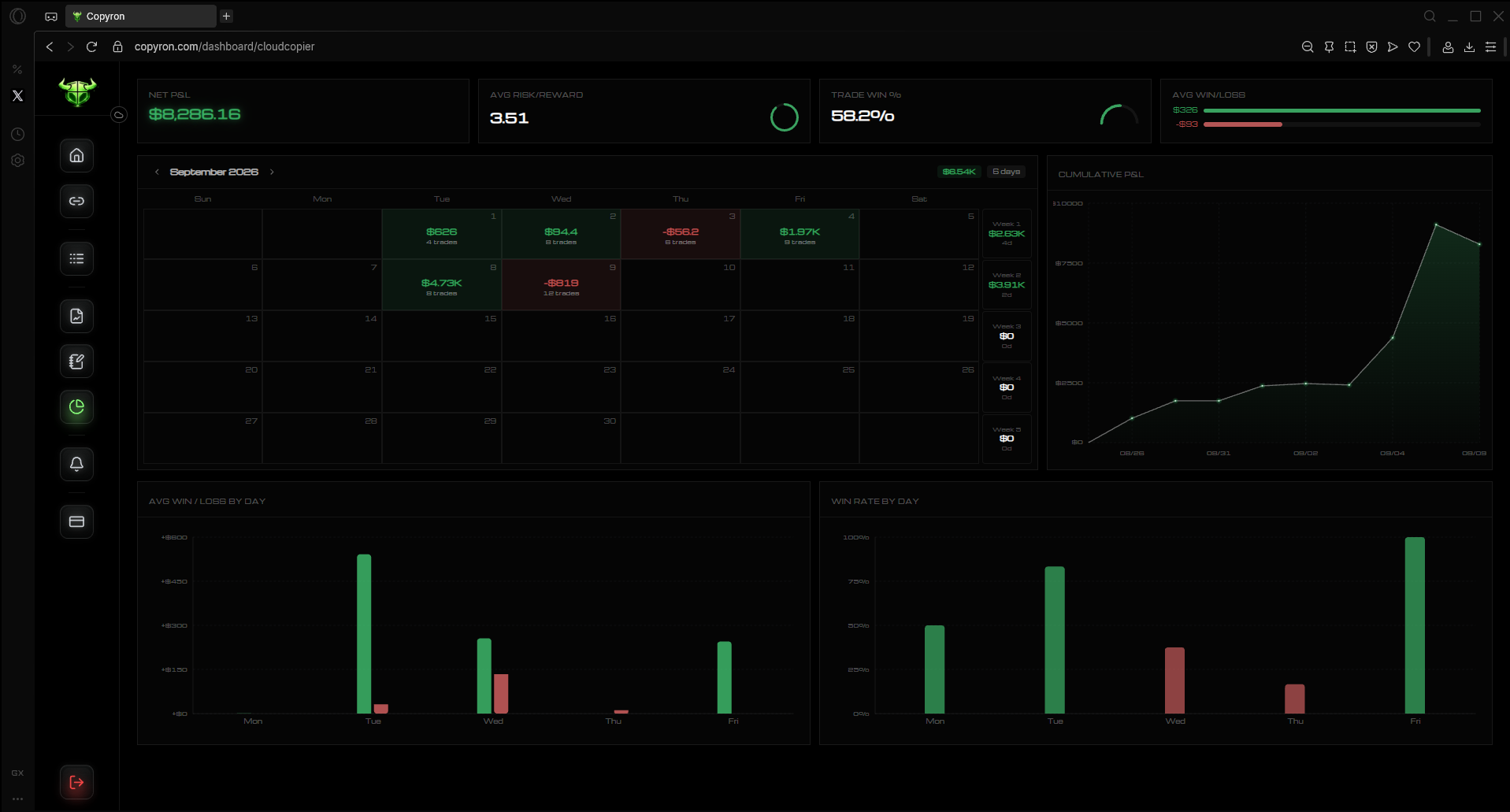Open the chart report document sidebar icon
1510x812 pixels.
coord(76,316)
